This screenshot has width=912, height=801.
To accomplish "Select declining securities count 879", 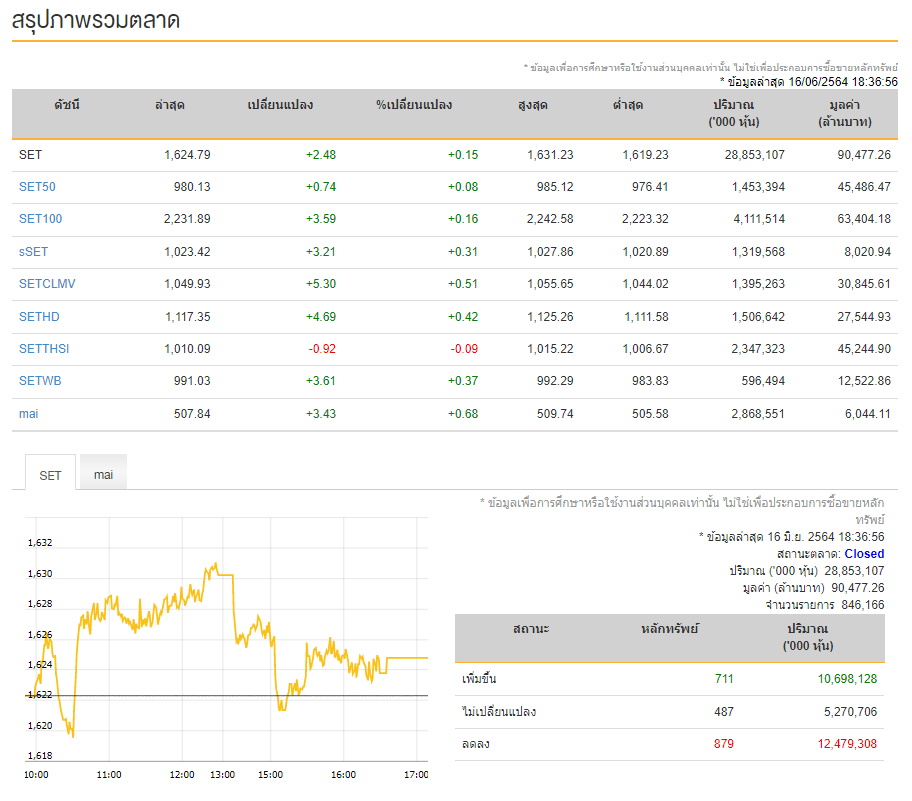I will tap(724, 744).
